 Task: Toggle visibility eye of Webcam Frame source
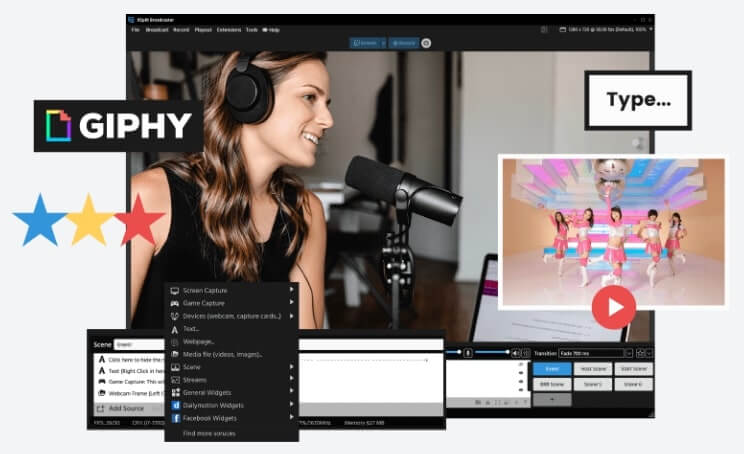coord(521,389)
